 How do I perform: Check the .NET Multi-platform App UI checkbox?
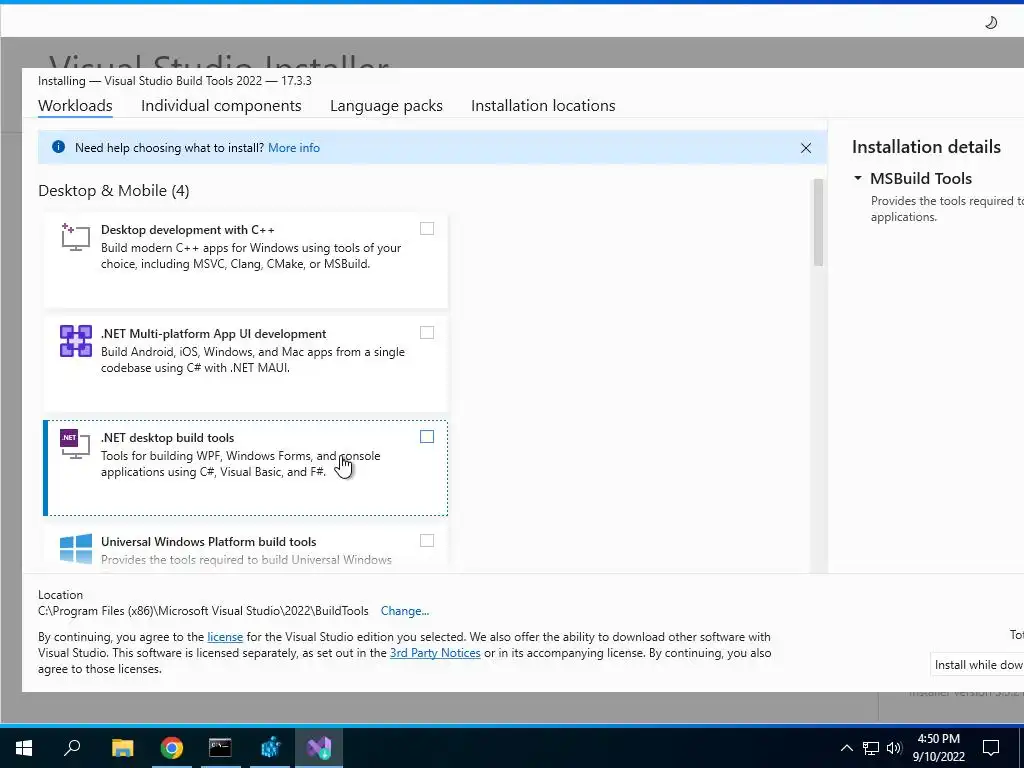pos(426,332)
